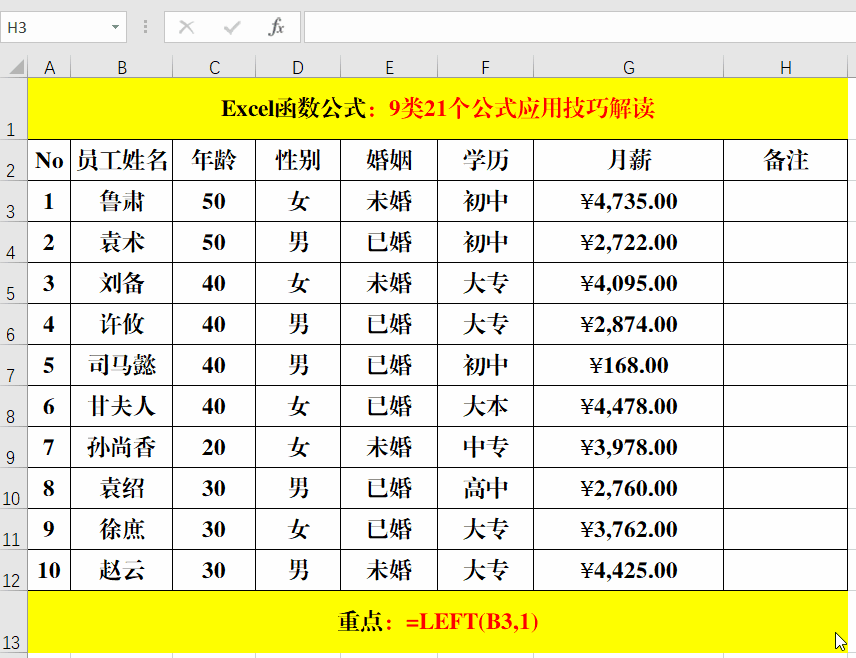Click the 学历 header cell
This screenshot has height=658, width=856.
point(485,160)
